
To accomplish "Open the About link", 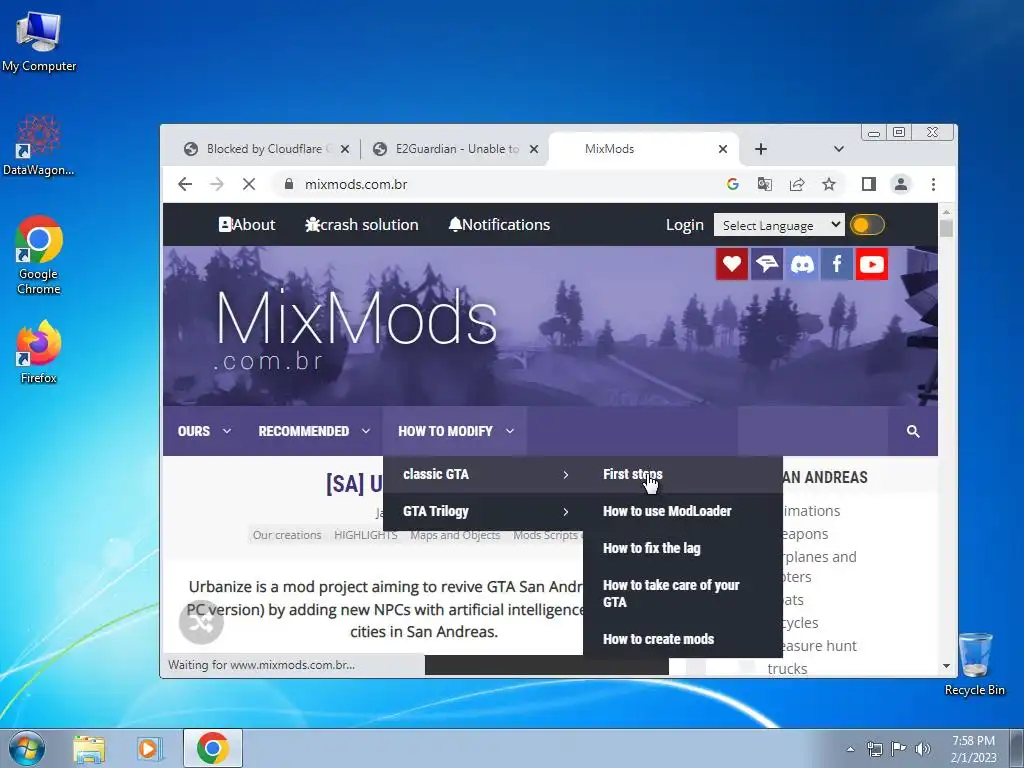I will coord(247,225).
